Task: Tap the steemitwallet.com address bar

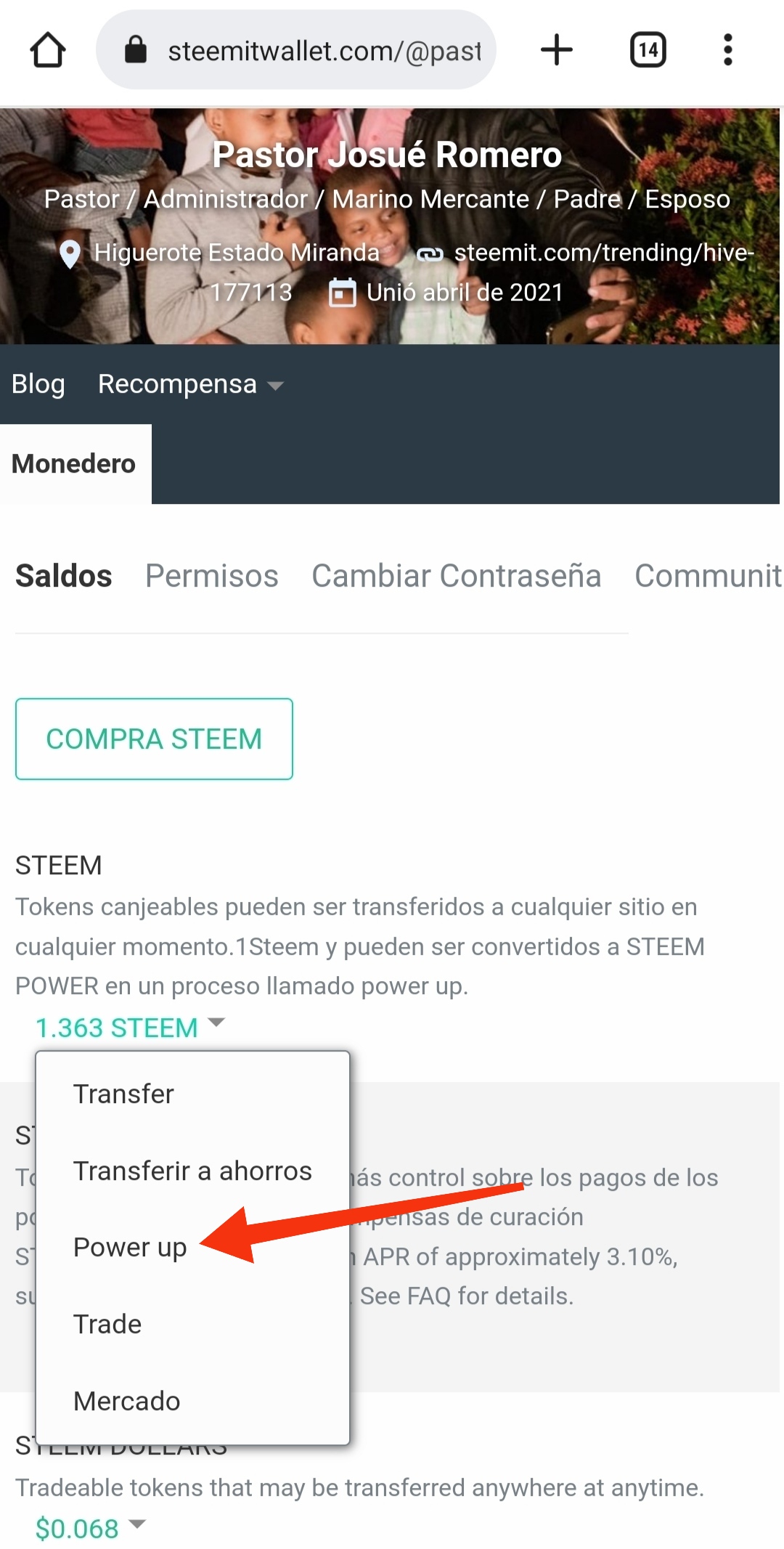Action: [x=296, y=50]
